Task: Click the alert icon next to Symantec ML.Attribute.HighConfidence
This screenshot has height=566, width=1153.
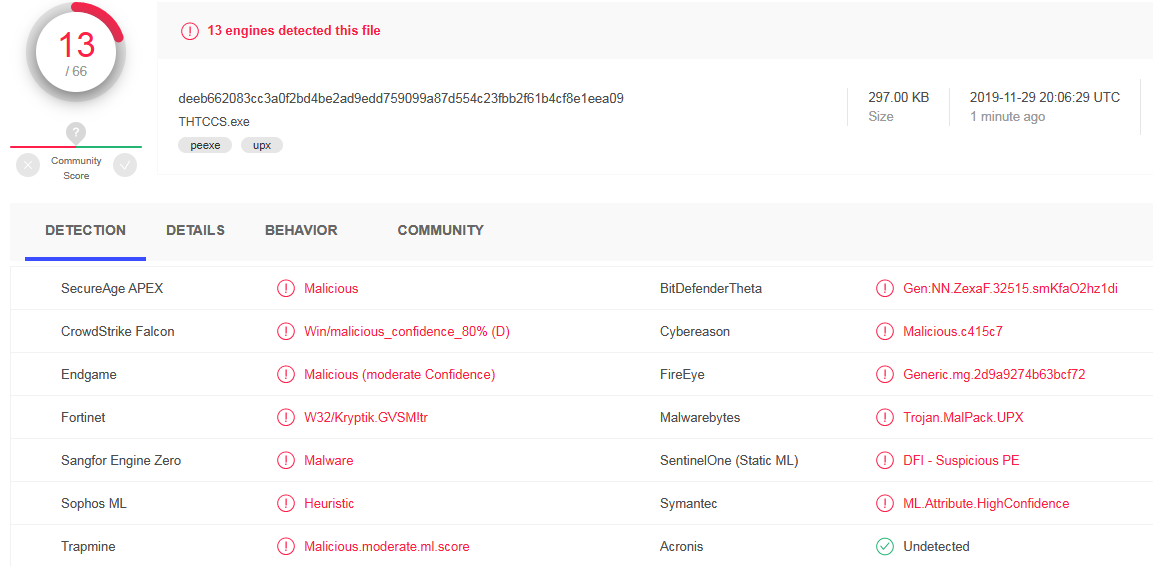Action: (885, 504)
